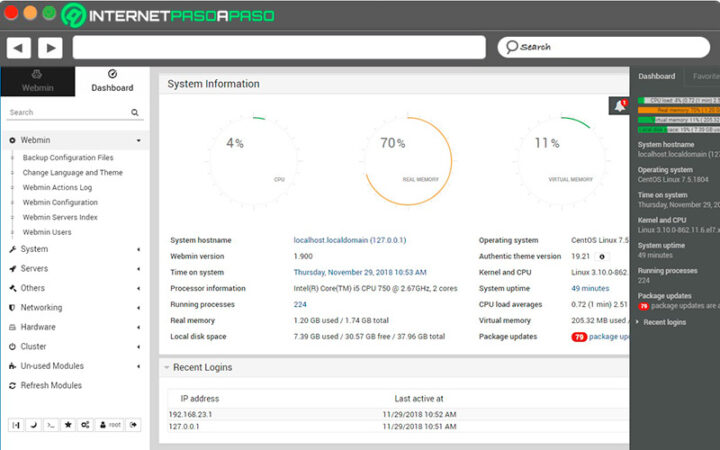Image resolution: width=720 pixels, height=450 pixels.
Task: Switch to the Dashboard tab in sidebar
Action: click(112, 81)
